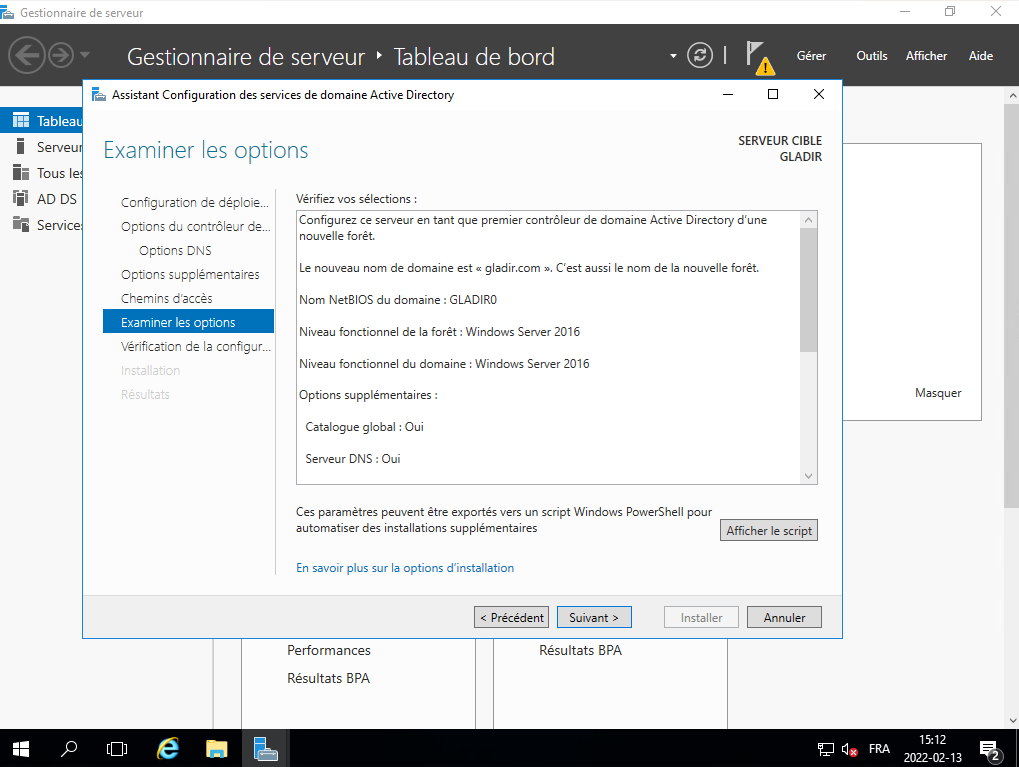Go to Vérification de la configuration step
1019x767 pixels.
[196, 346]
